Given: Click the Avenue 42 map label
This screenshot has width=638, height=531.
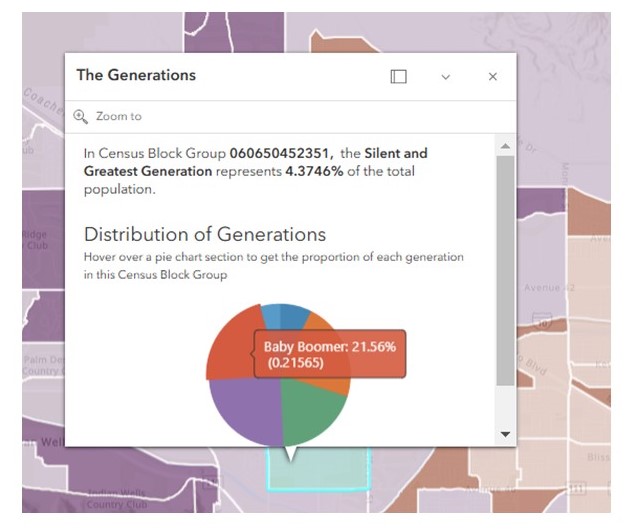Looking at the screenshot, I should point(546,288).
